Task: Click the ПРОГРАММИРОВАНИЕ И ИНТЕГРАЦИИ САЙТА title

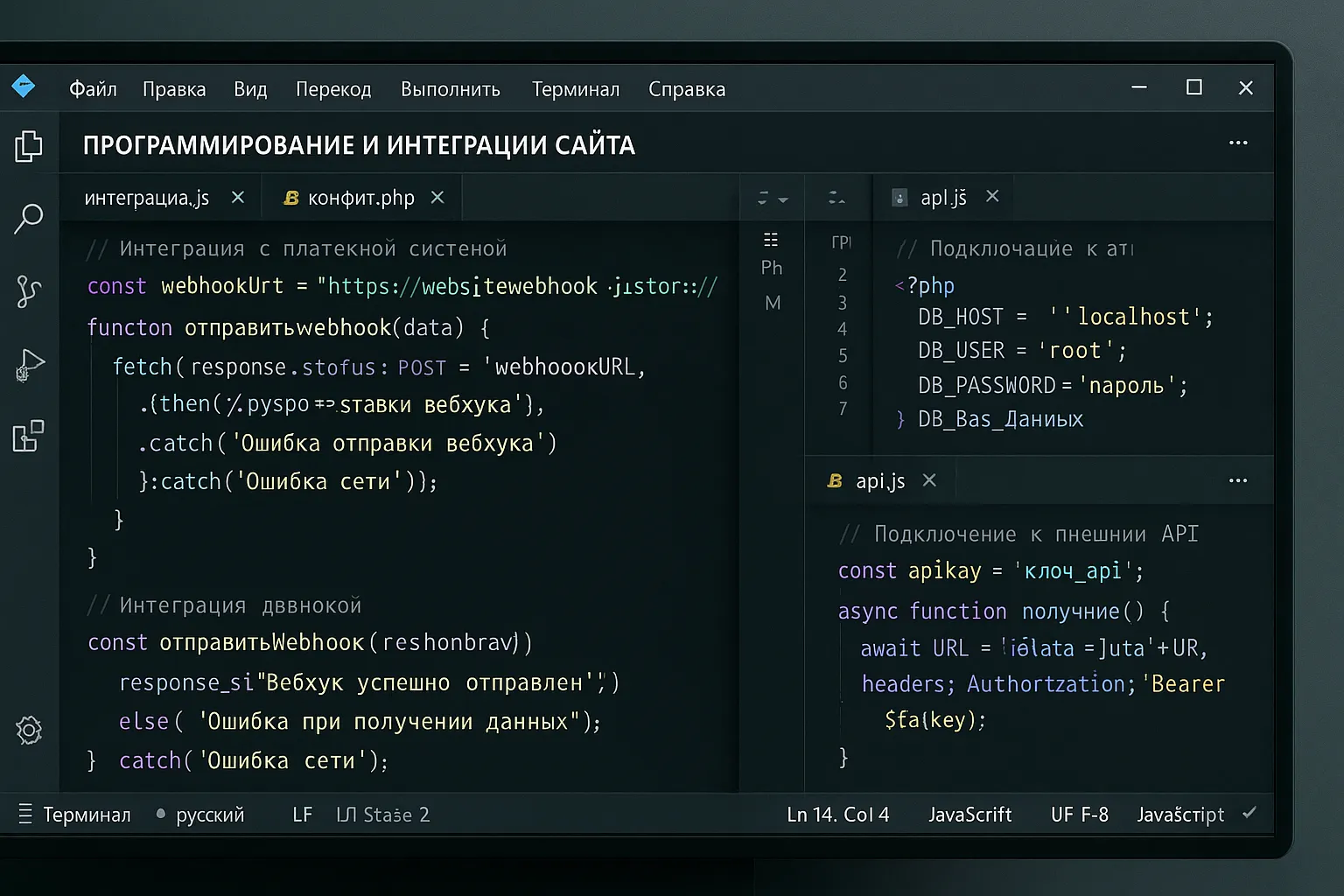Action: coord(359,145)
